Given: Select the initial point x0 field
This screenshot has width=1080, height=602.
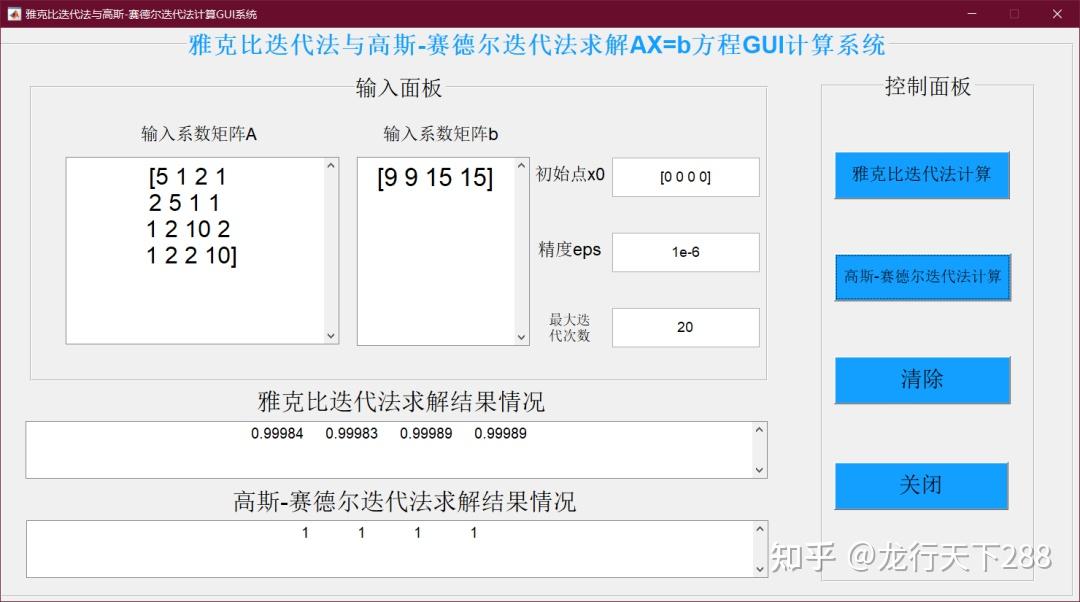Looking at the screenshot, I should [x=685, y=177].
